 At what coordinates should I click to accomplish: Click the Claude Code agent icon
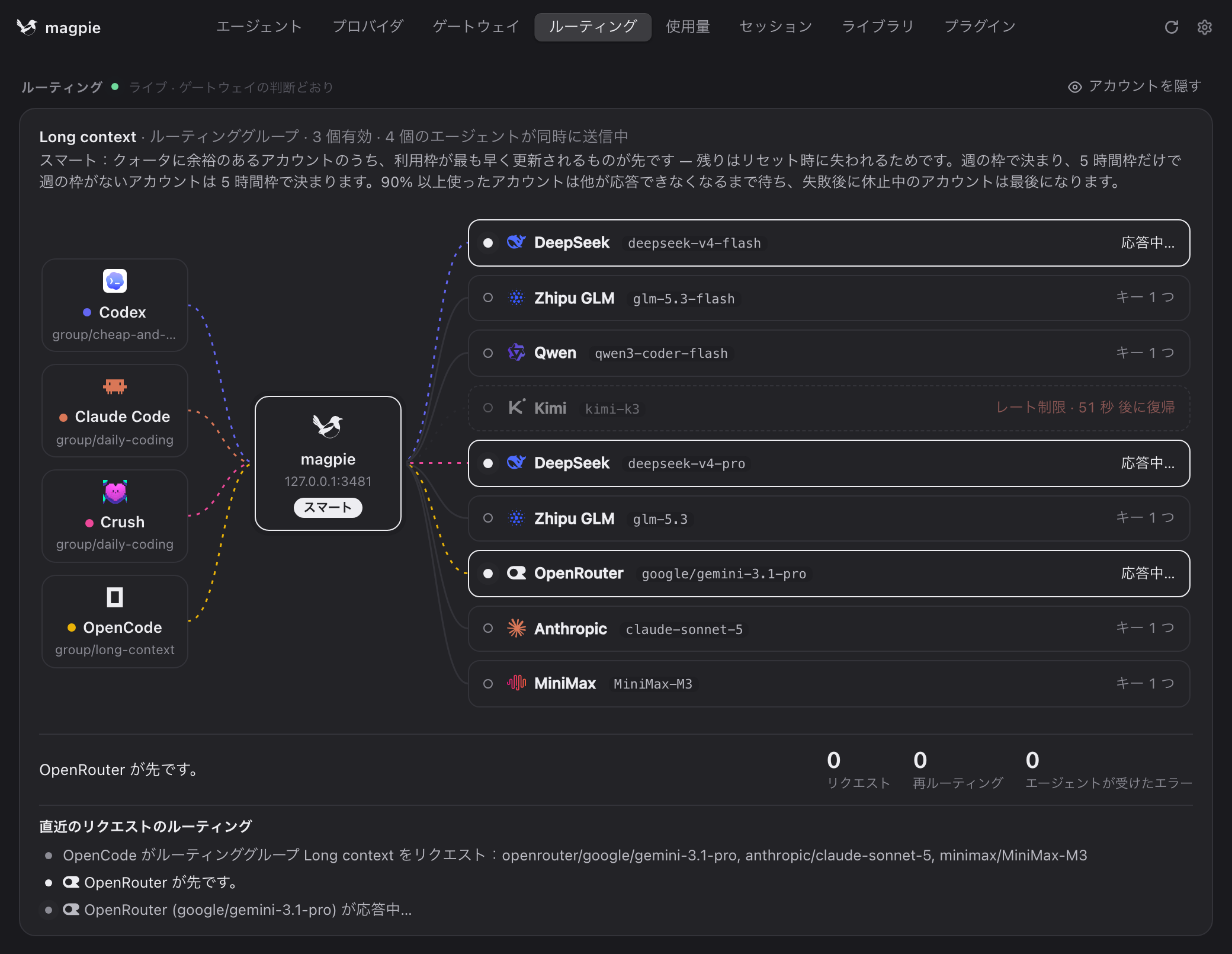115,386
